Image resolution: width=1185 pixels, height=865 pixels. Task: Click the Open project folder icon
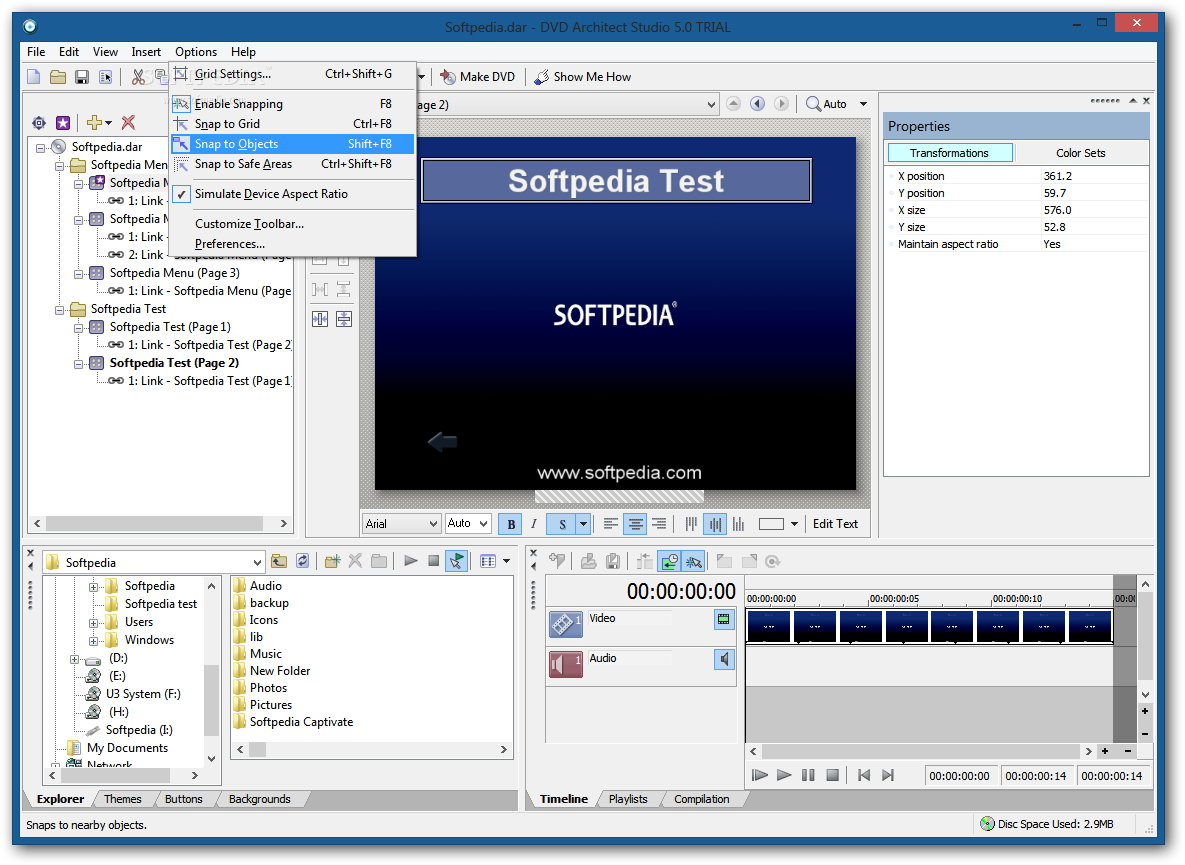tap(58, 77)
